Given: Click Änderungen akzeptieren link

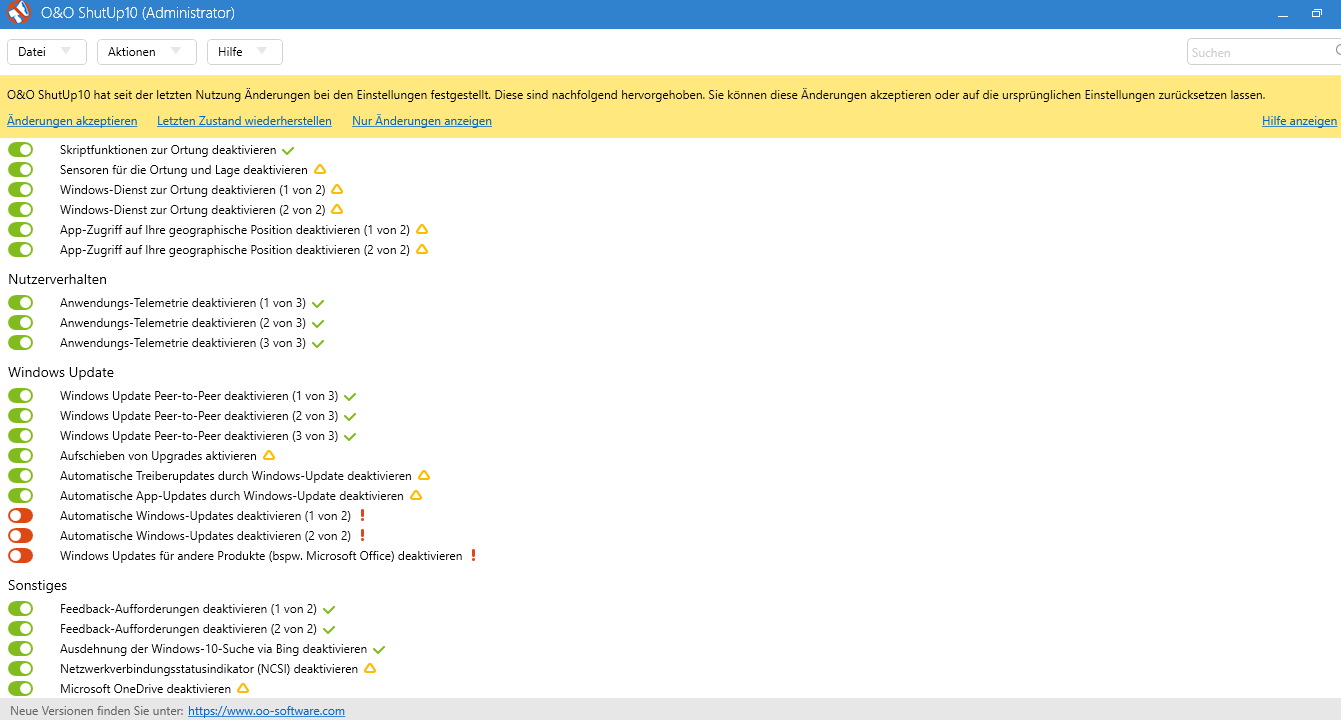Looking at the screenshot, I should pyautogui.click(x=72, y=121).
